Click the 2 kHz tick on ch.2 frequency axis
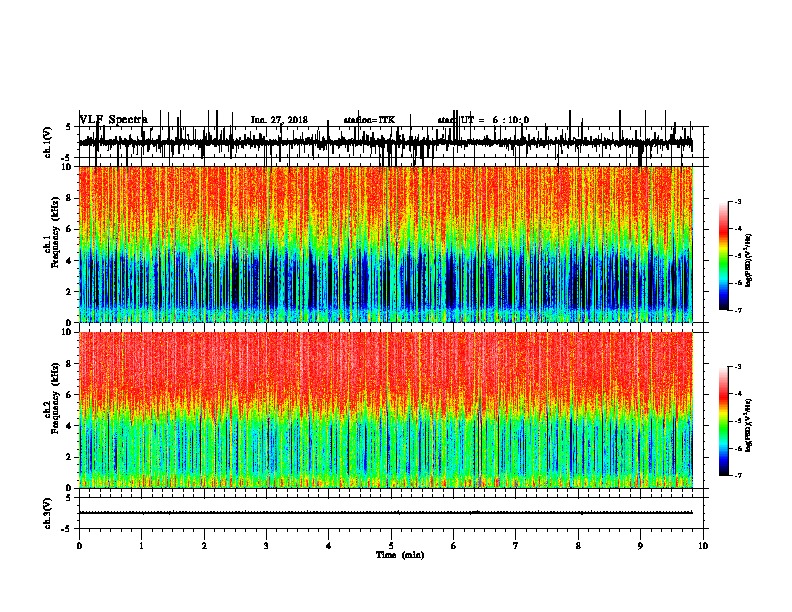The image size is (792, 612). [x=70, y=457]
